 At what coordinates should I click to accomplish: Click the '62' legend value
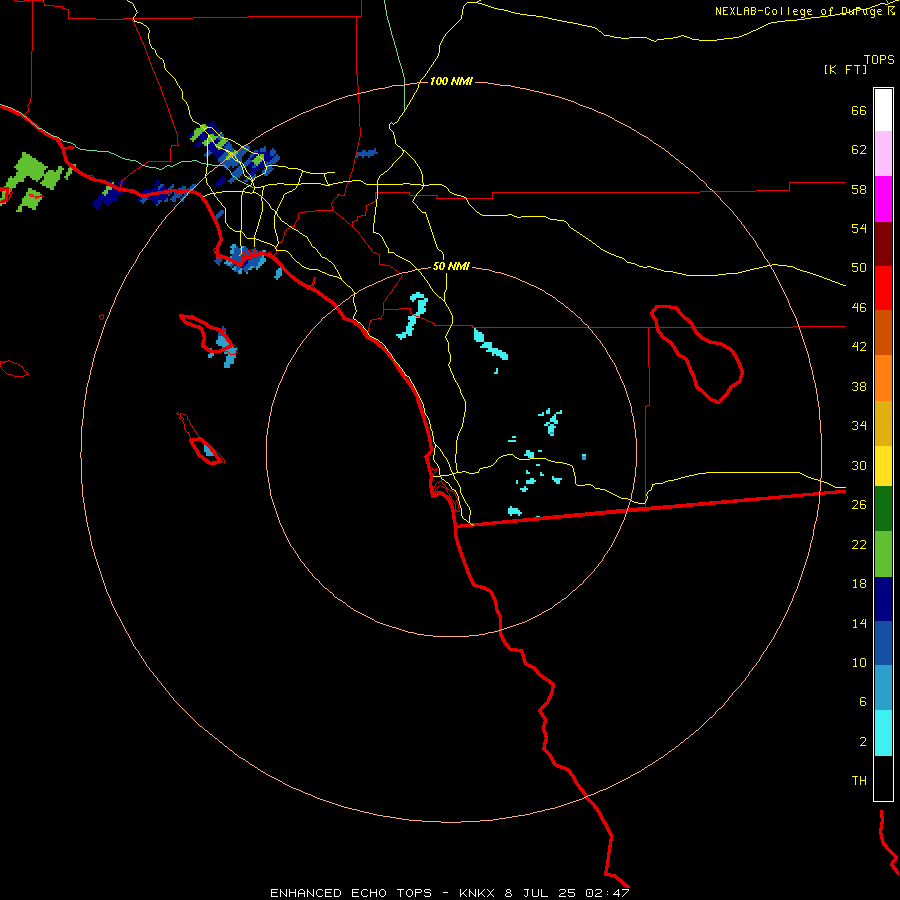859,150
